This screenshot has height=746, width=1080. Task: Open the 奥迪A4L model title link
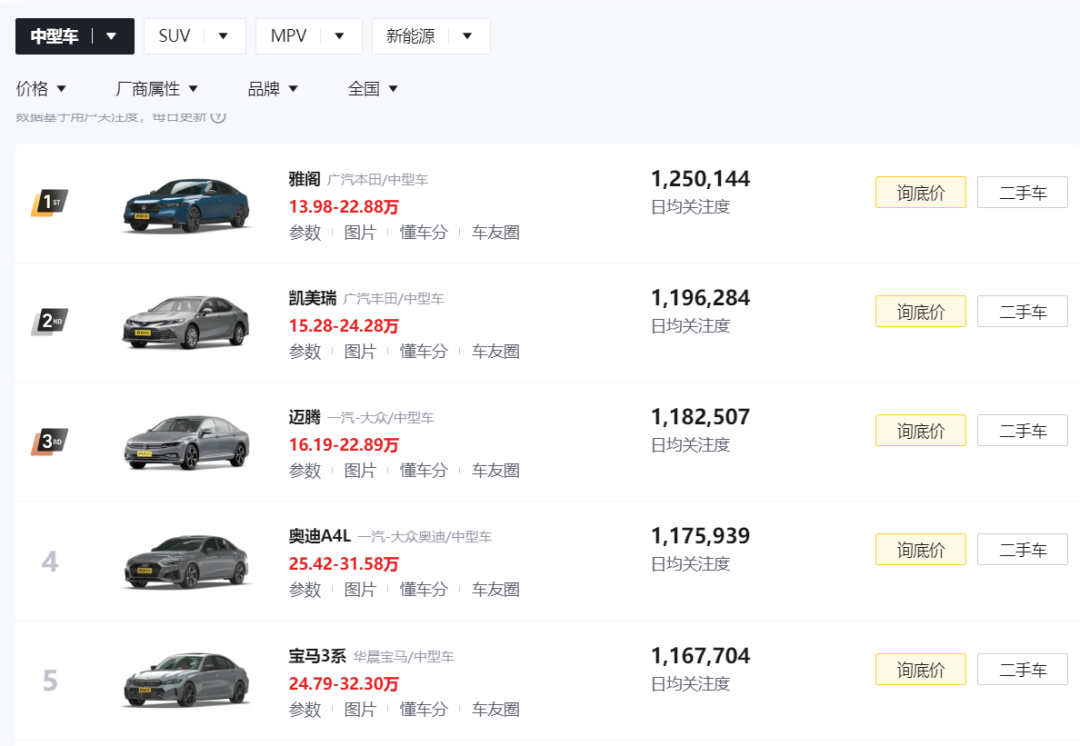(x=320, y=537)
